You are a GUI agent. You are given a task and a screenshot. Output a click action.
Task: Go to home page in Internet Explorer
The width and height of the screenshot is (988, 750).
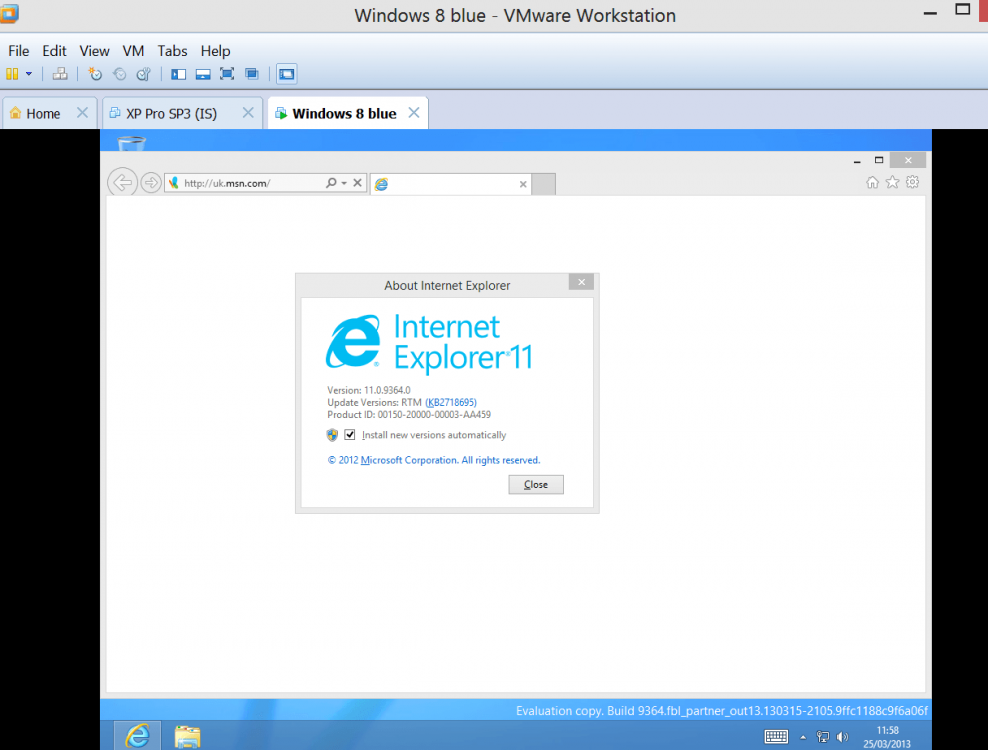(x=872, y=182)
